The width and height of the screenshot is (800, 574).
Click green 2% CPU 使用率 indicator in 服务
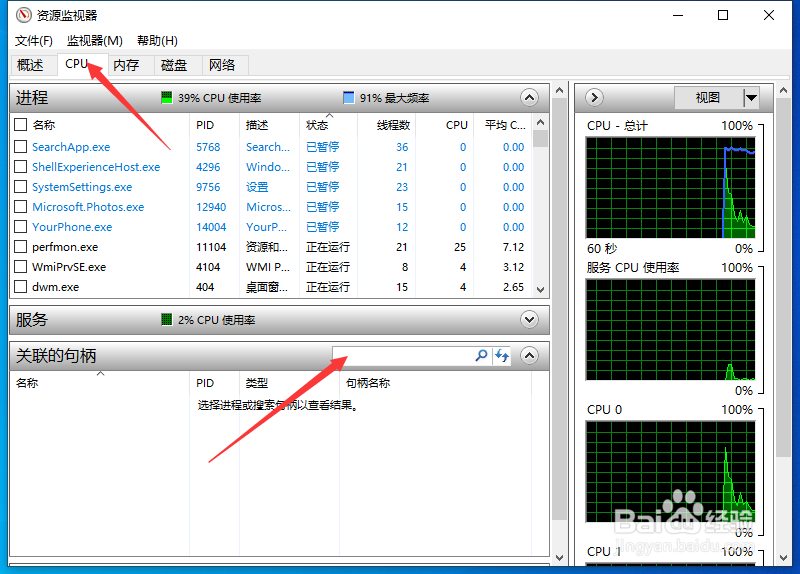tap(166, 320)
